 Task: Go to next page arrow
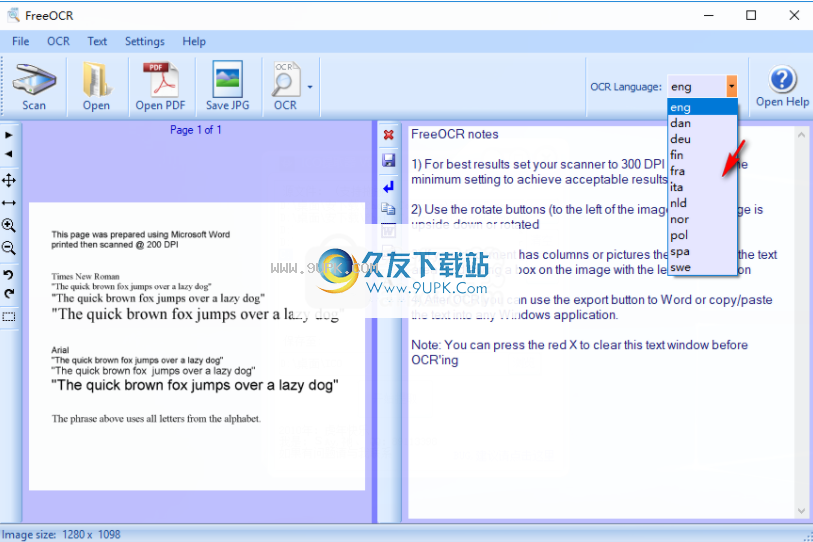tap(9, 135)
